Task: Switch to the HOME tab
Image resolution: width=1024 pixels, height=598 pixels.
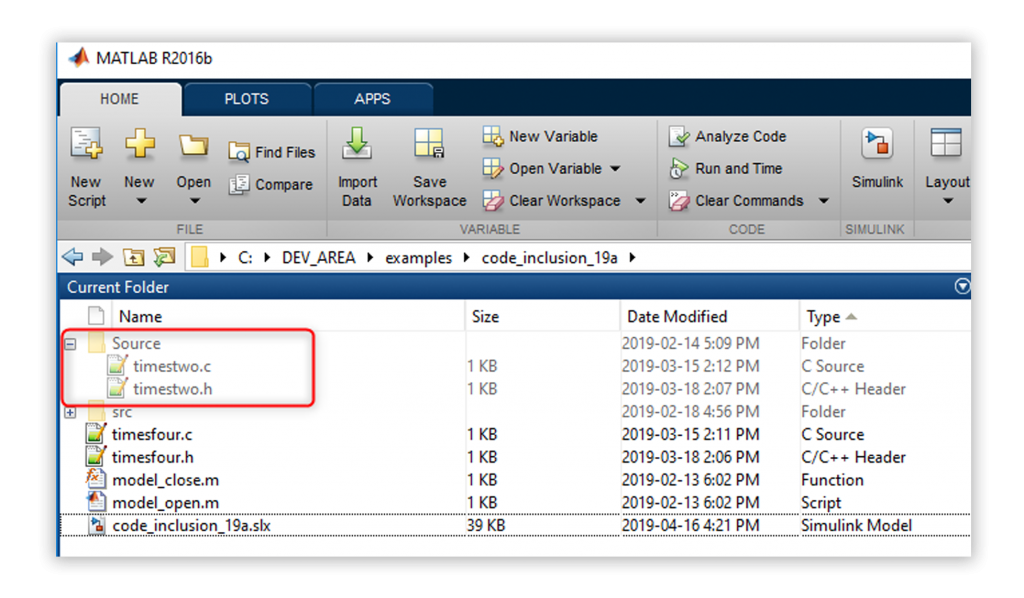Action: (x=120, y=99)
